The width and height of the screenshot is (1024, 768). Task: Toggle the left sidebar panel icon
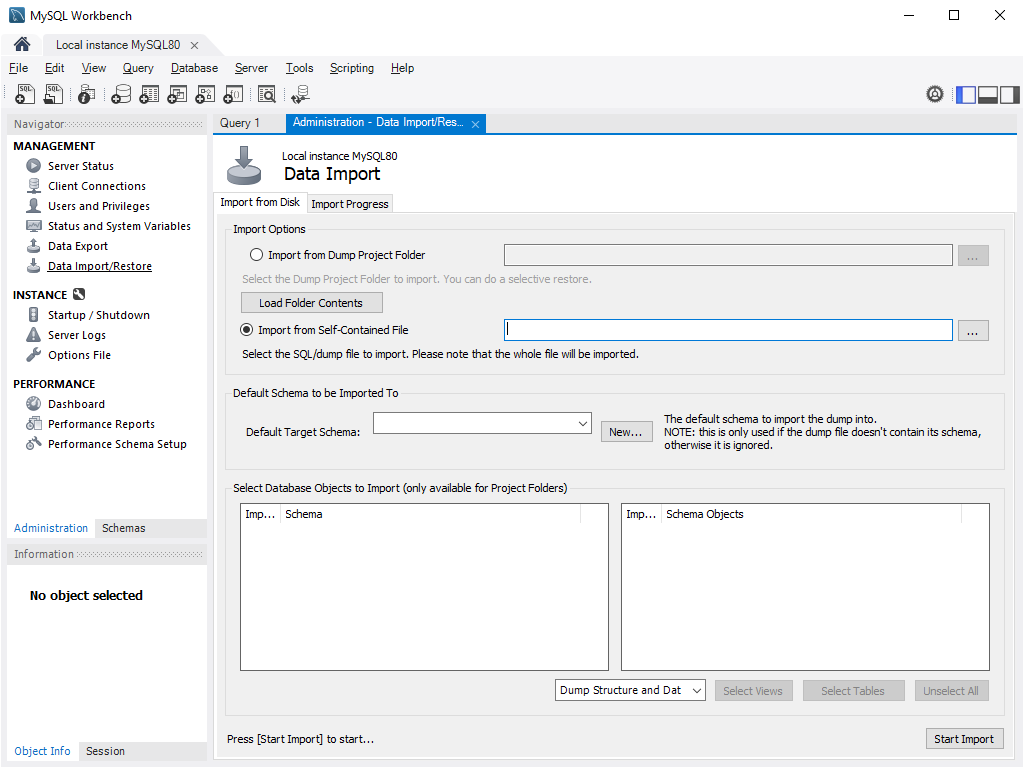pyautogui.click(x=965, y=95)
